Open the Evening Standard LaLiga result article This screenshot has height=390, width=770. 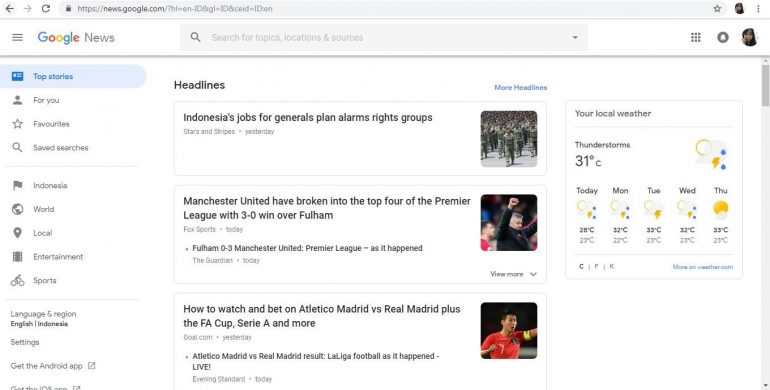click(x=315, y=361)
